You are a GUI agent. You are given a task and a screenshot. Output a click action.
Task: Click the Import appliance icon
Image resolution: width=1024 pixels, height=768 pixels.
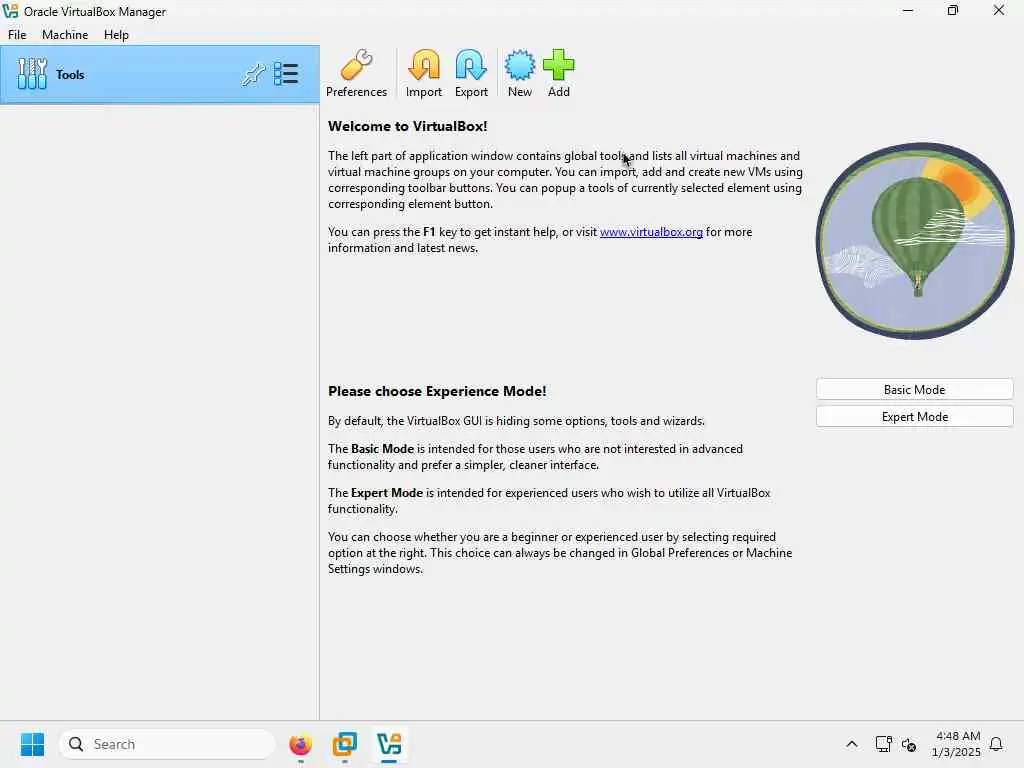(x=424, y=73)
